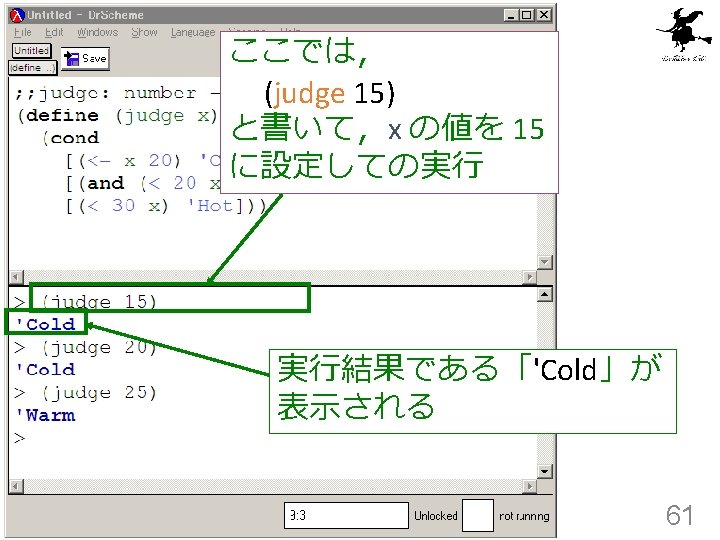Maximize the DrScheme window

coord(527,15)
